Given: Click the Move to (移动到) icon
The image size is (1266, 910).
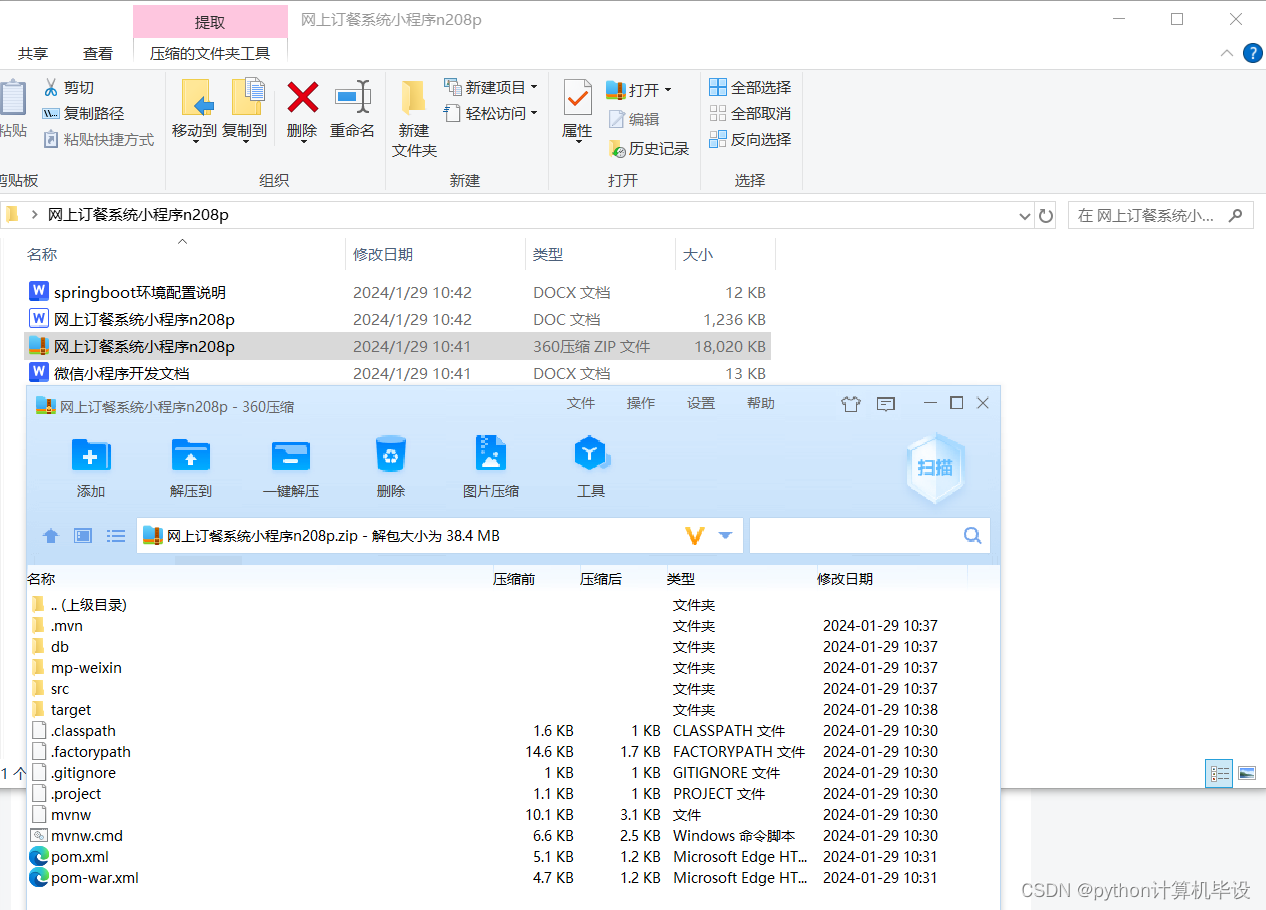Looking at the screenshot, I should [x=196, y=98].
